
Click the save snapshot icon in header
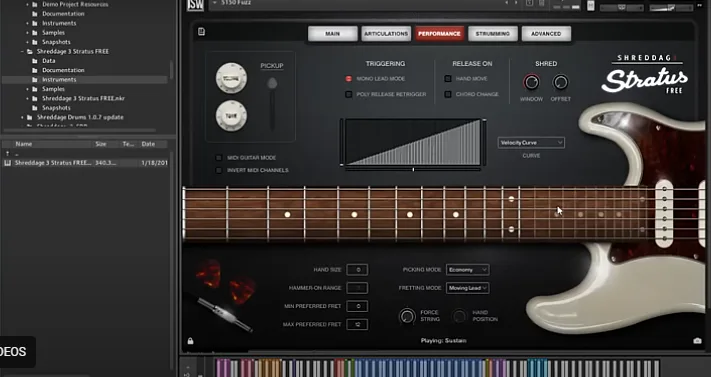click(529, 3)
